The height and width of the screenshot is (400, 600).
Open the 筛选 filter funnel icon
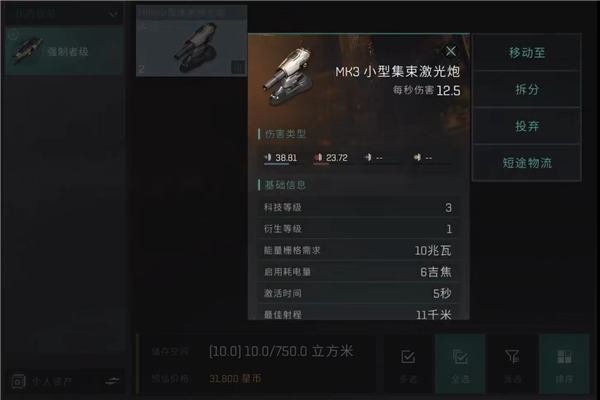point(512,357)
